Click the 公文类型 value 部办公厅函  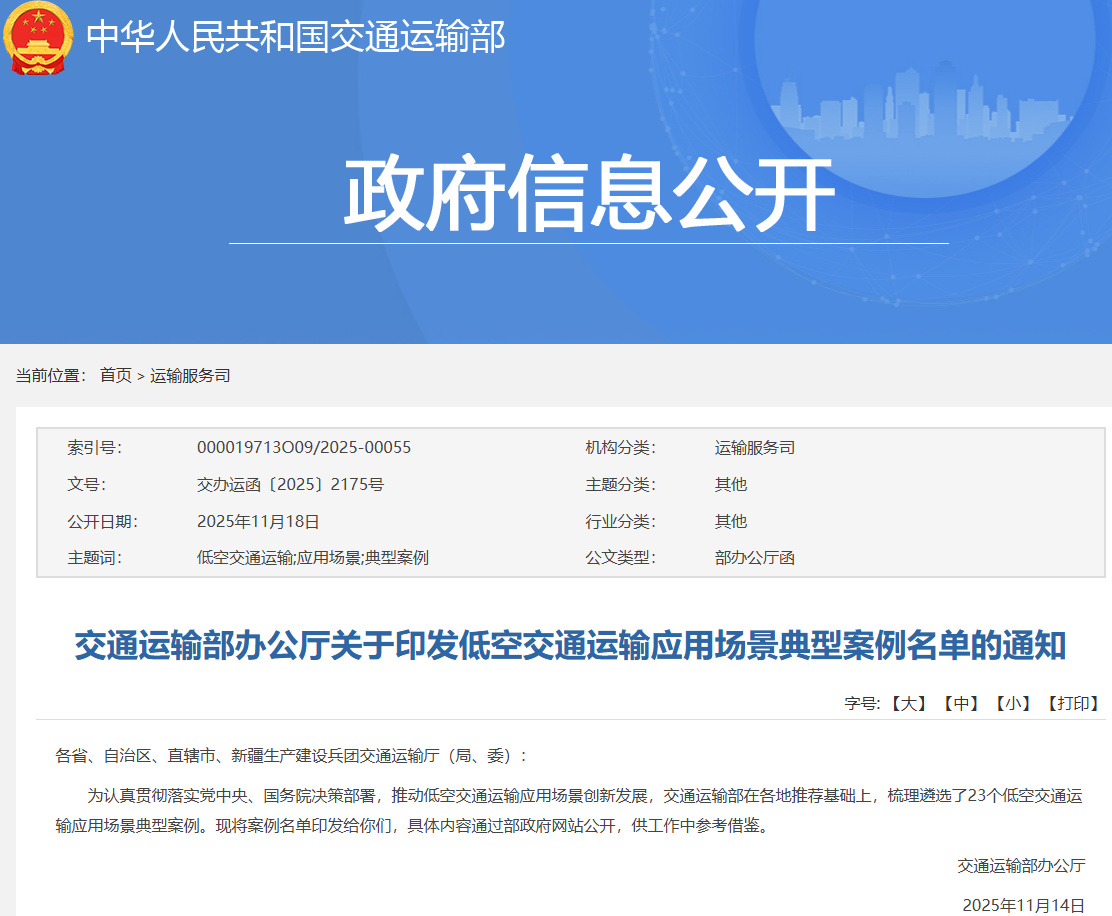coord(754,558)
